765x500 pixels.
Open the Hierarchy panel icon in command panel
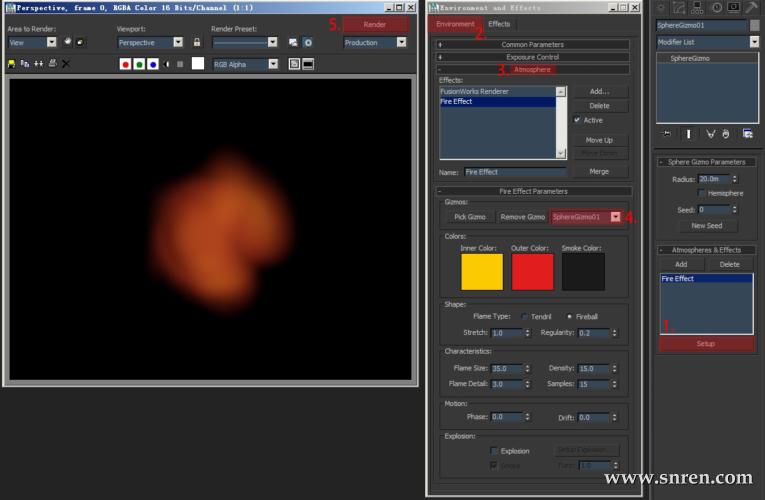697,7
